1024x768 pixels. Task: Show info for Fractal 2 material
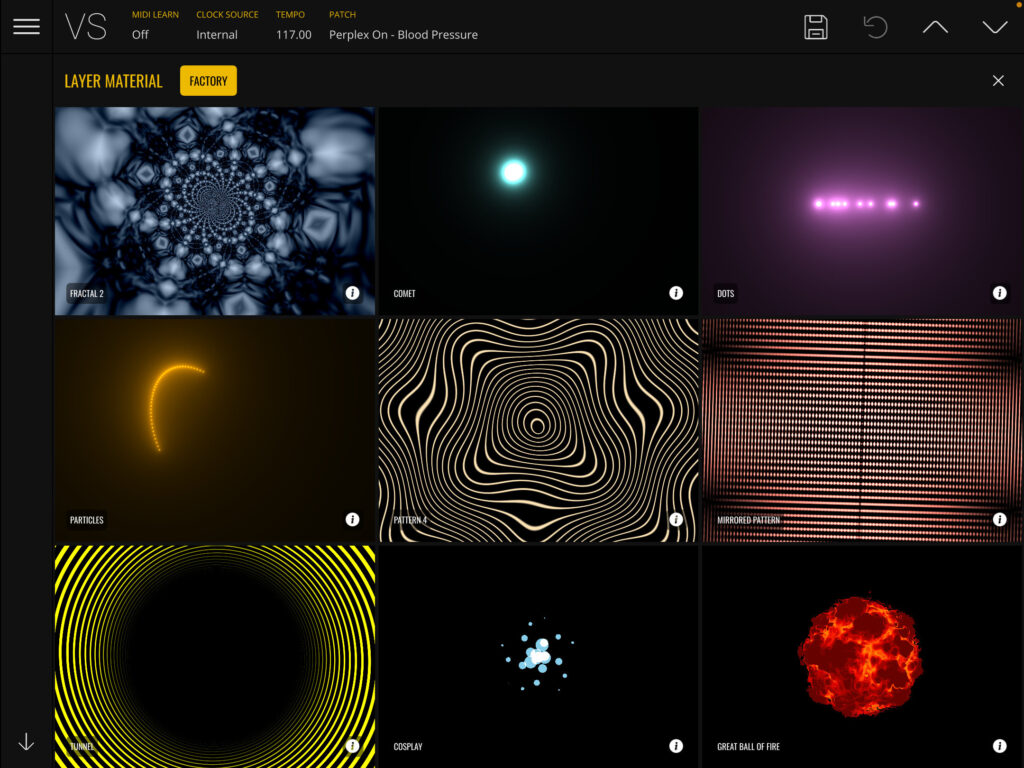coord(353,293)
